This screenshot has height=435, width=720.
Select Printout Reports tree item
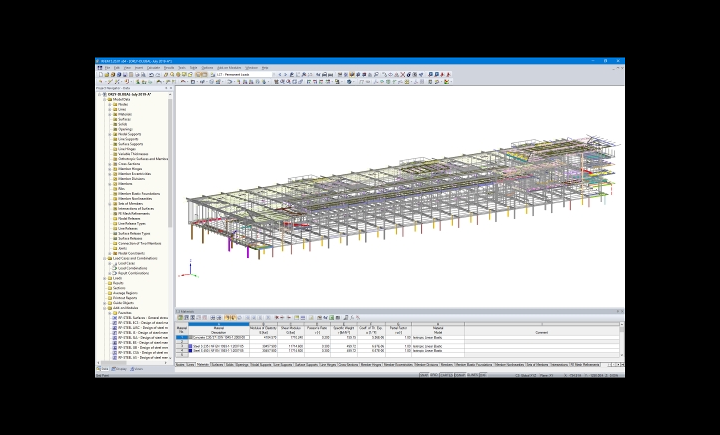click(125, 298)
